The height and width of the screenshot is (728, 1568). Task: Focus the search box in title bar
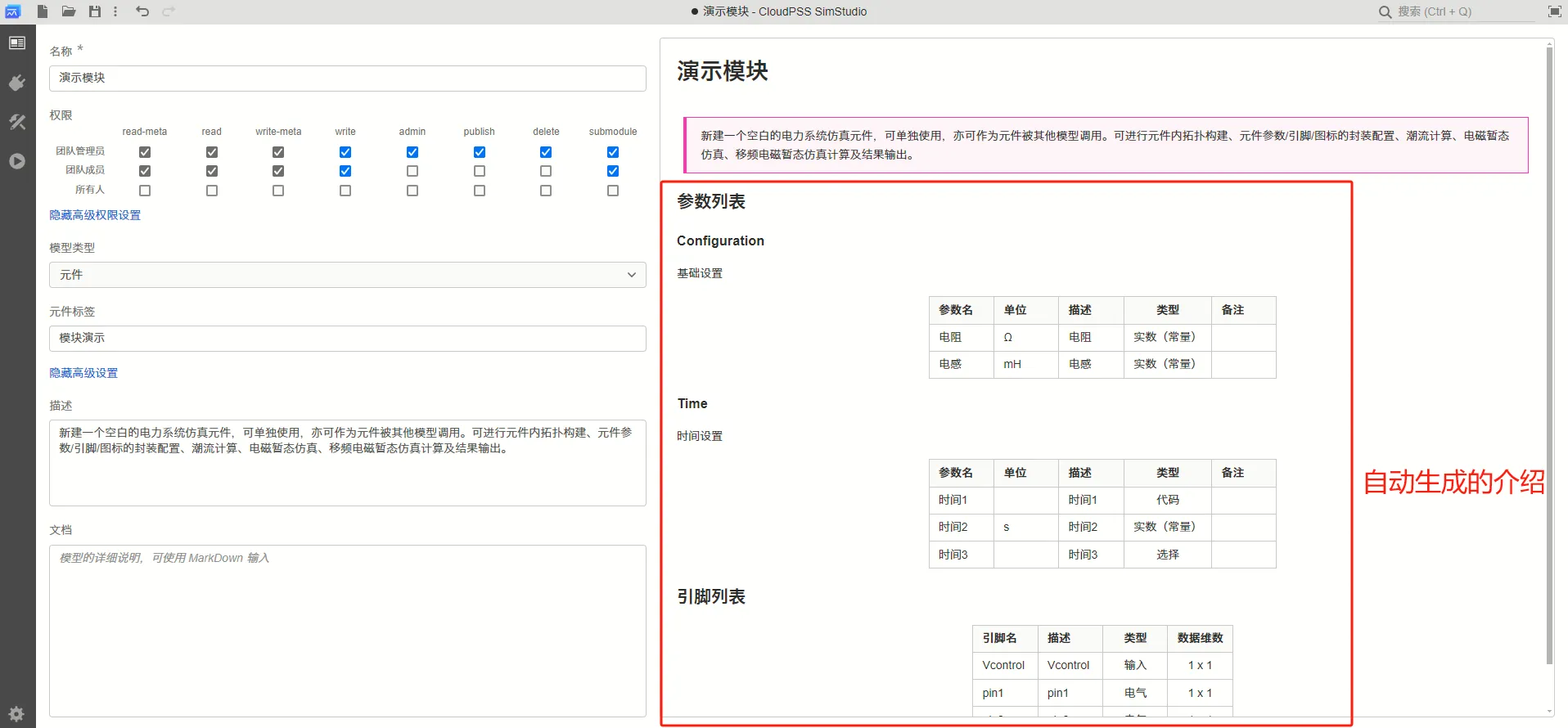[1465, 11]
